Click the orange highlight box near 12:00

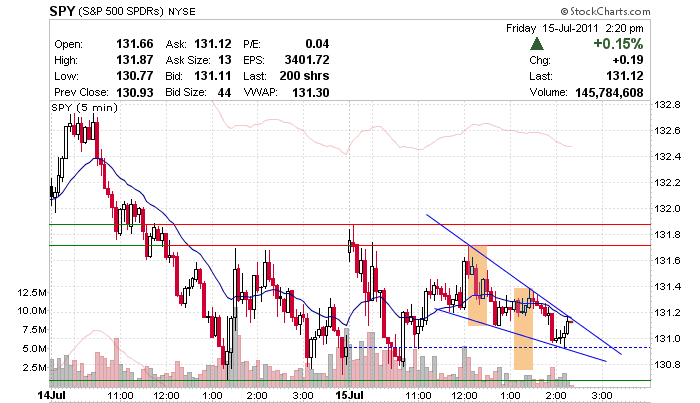coord(477,285)
